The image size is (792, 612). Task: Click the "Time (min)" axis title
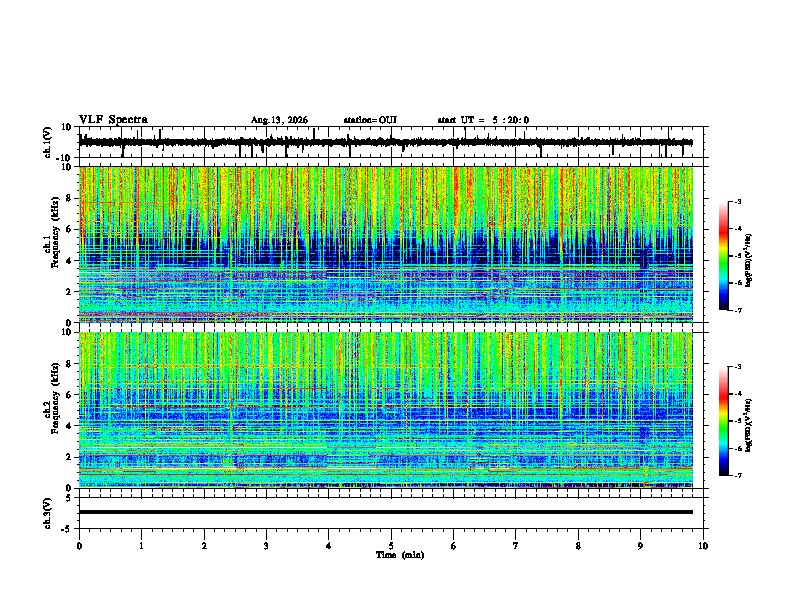click(x=400, y=555)
